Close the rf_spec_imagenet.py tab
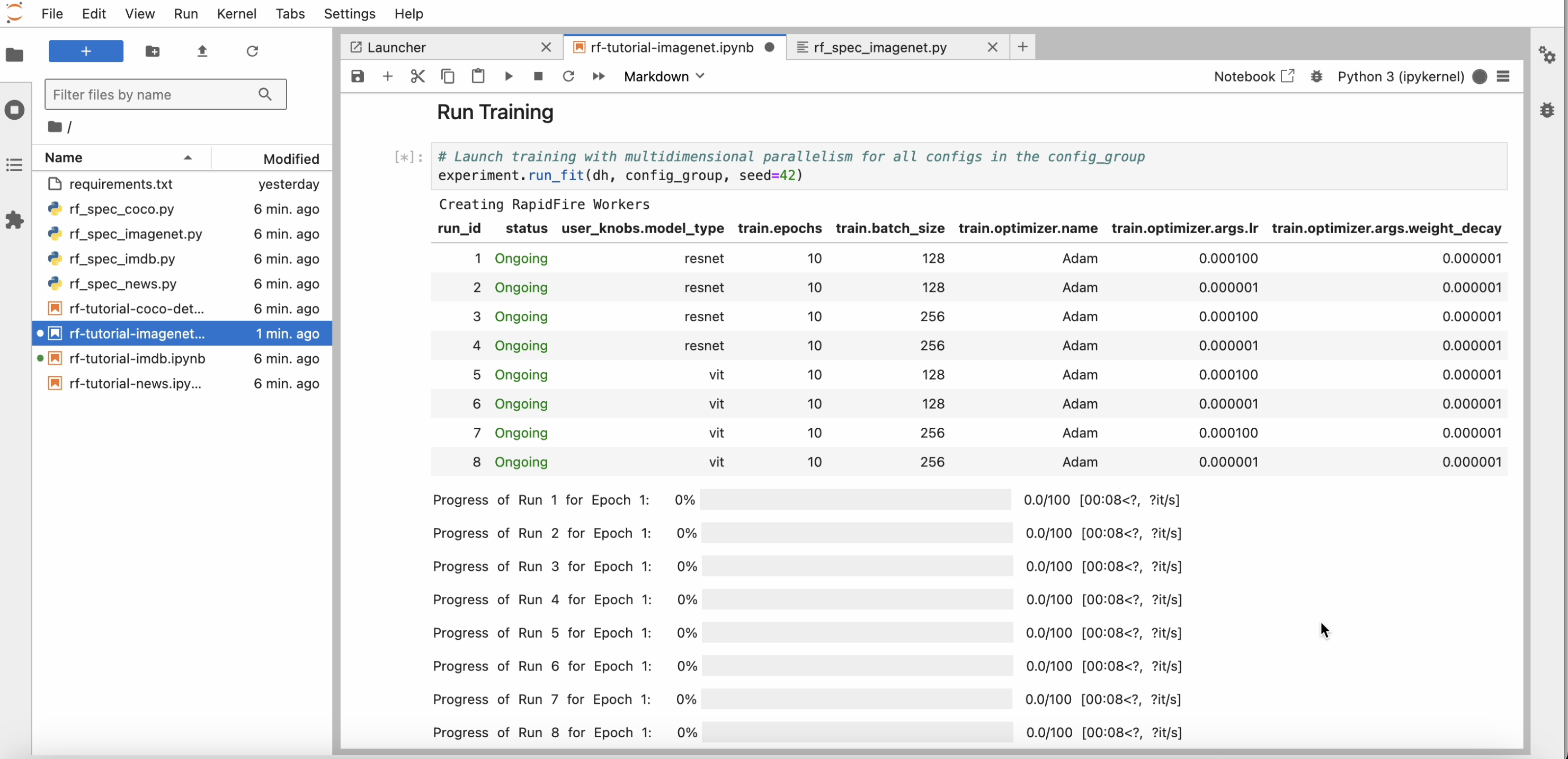 (x=993, y=47)
